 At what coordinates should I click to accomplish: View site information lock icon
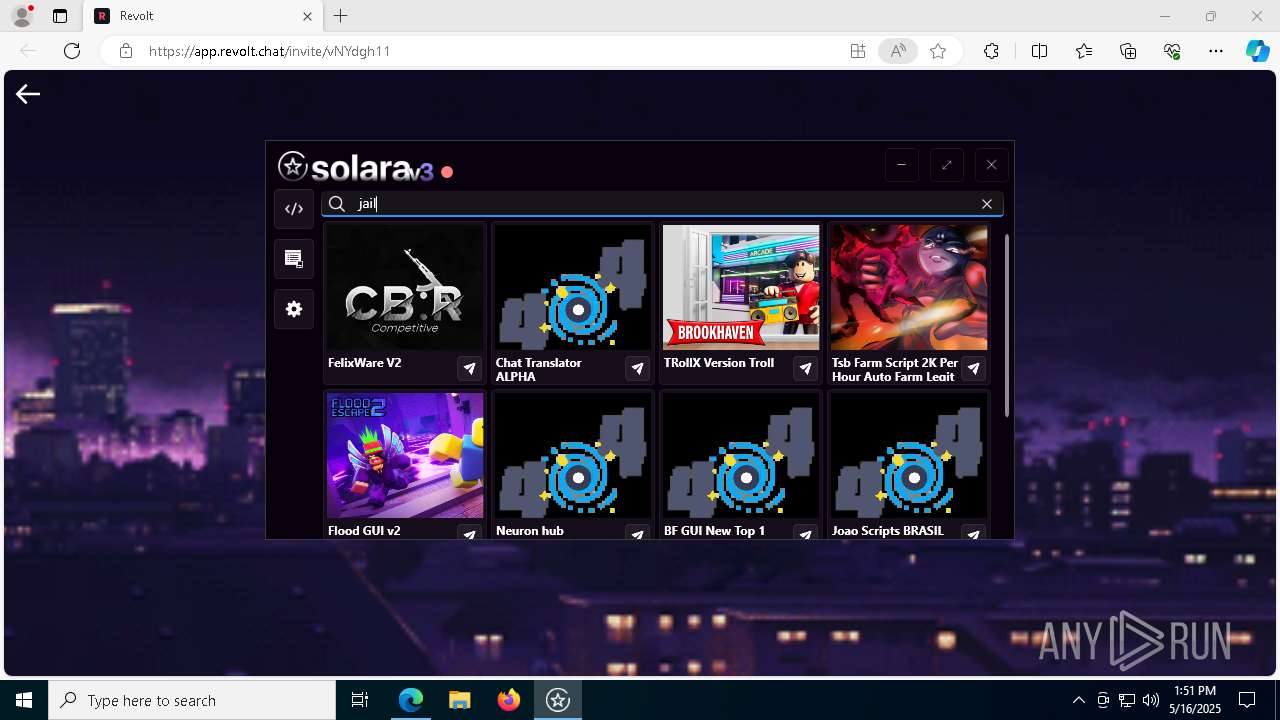tap(125, 51)
